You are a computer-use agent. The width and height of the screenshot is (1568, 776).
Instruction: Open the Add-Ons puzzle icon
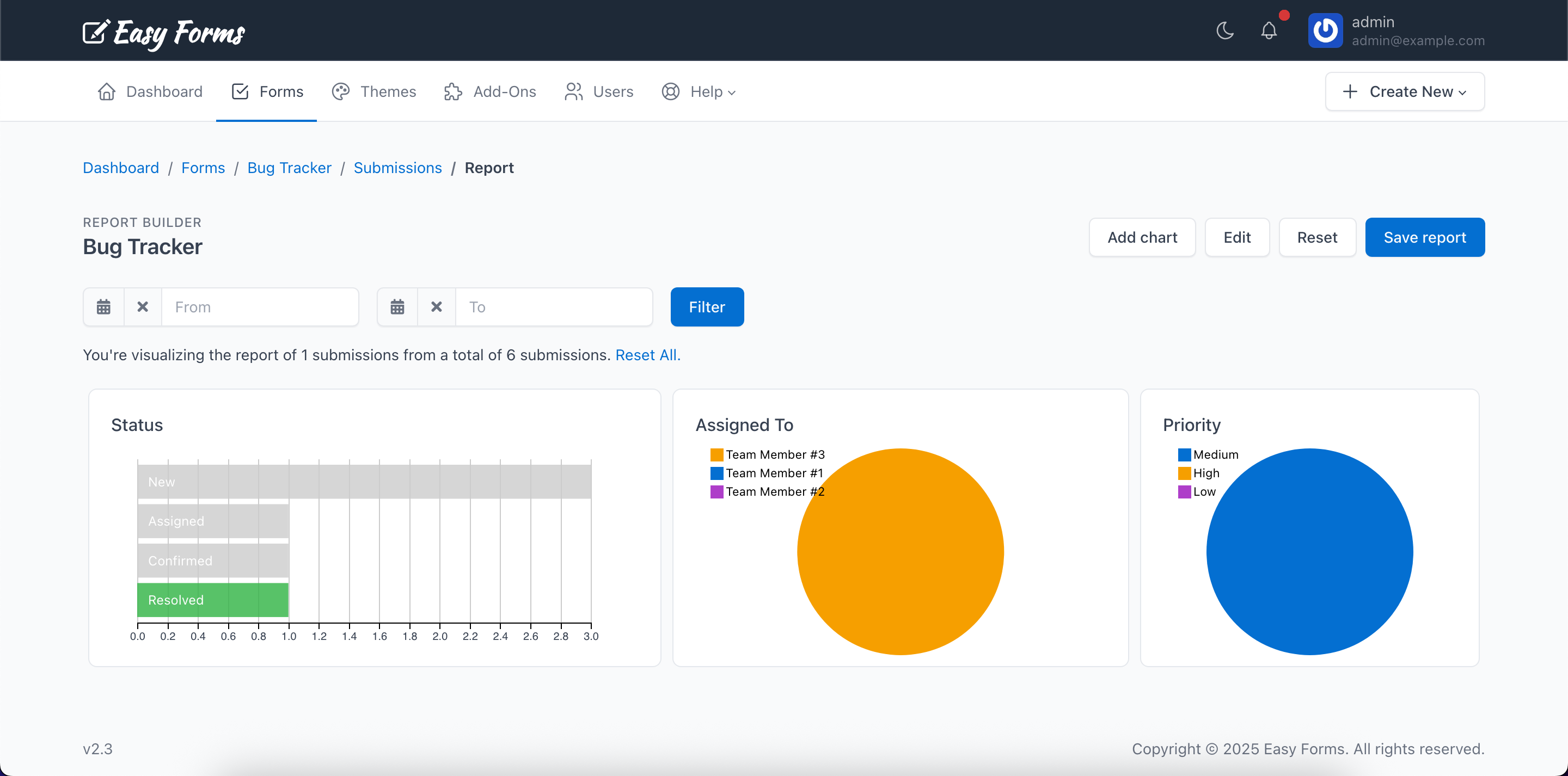[x=453, y=91]
